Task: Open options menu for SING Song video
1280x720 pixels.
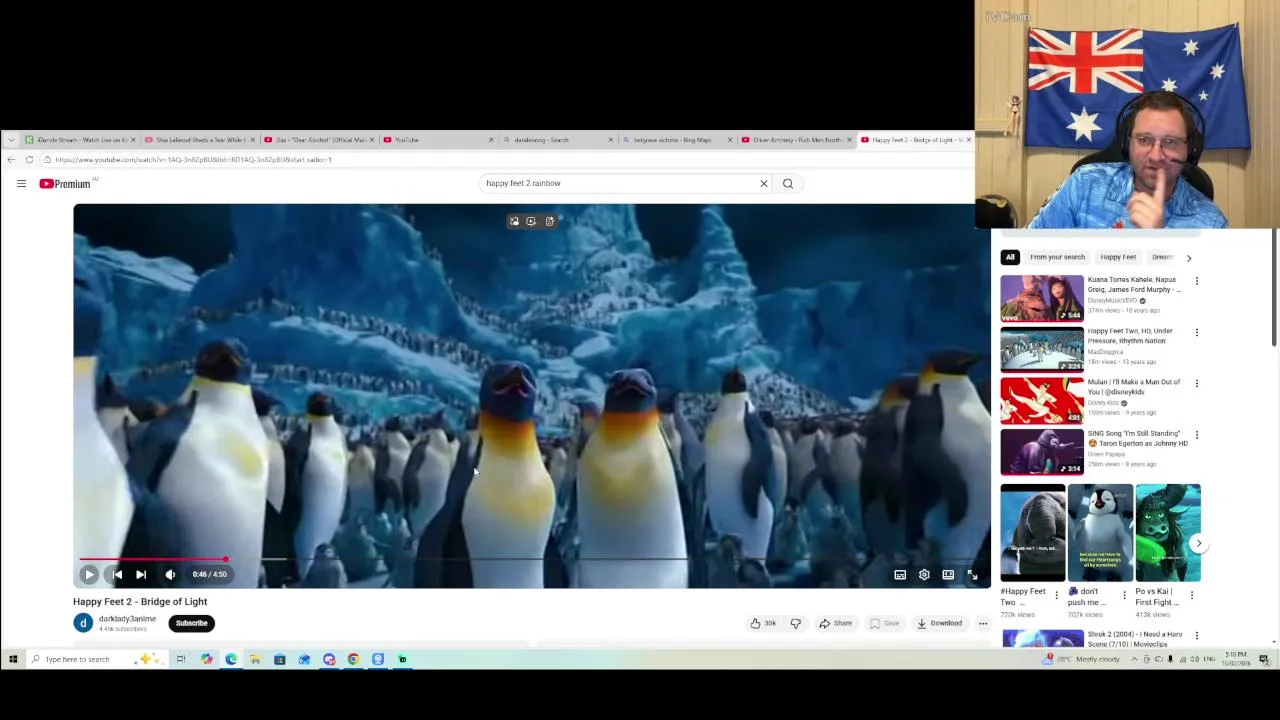Action: pos(1197,435)
